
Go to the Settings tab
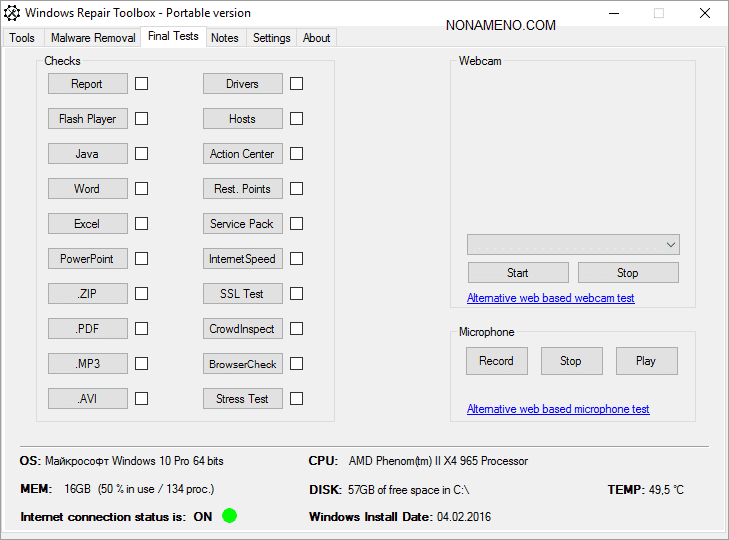pyautogui.click(x=271, y=38)
